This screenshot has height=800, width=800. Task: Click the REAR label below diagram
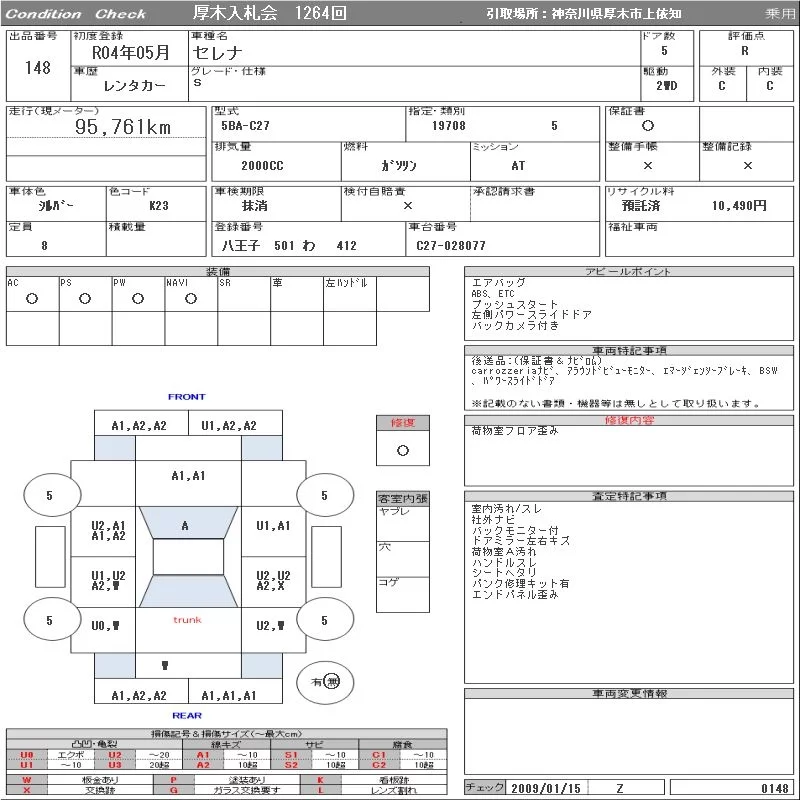click(187, 715)
